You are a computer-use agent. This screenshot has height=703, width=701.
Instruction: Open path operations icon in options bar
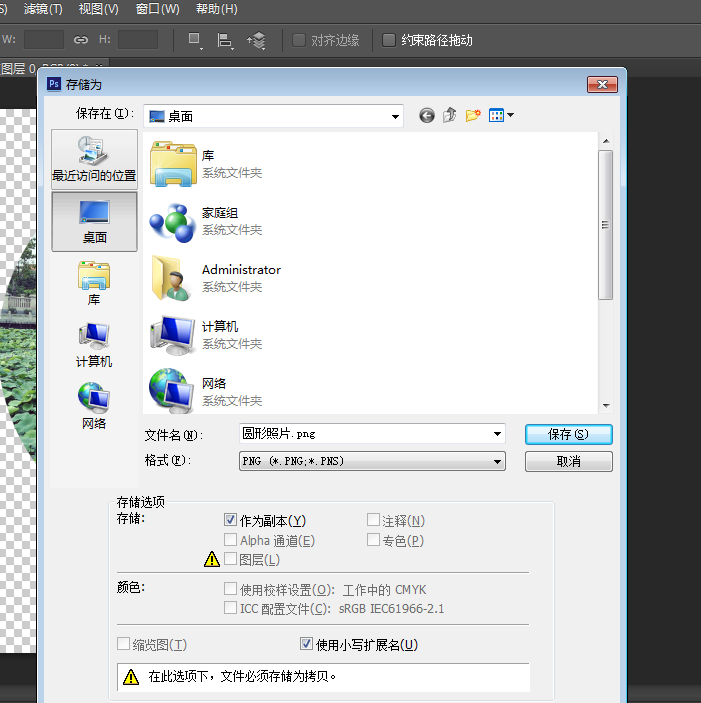195,40
